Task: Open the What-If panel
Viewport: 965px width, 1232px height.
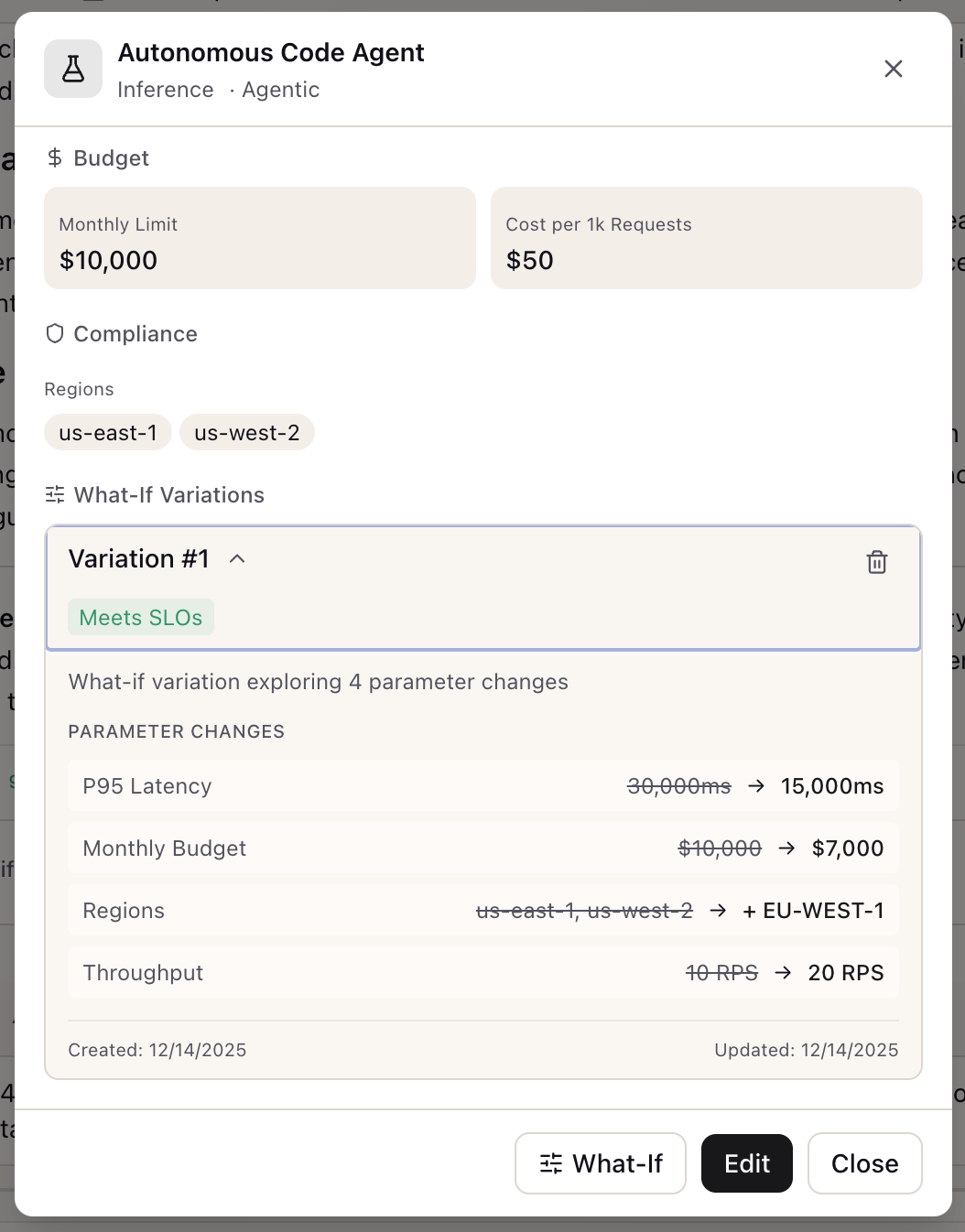Action: coord(600,1163)
